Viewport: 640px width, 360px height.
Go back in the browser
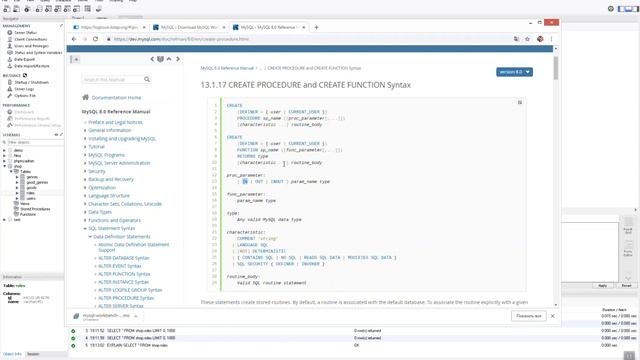(x=74, y=39)
